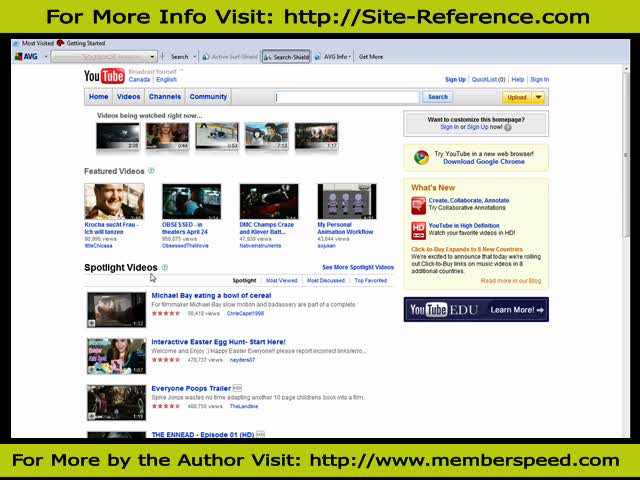
Task: Open OBSESSED featured video thumbnail
Action: [191, 201]
